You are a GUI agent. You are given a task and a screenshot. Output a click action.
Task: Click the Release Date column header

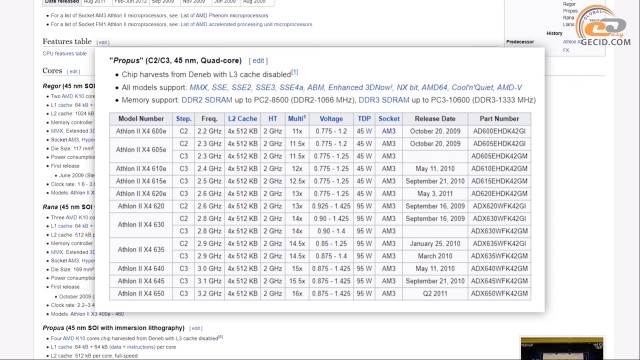(x=435, y=119)
